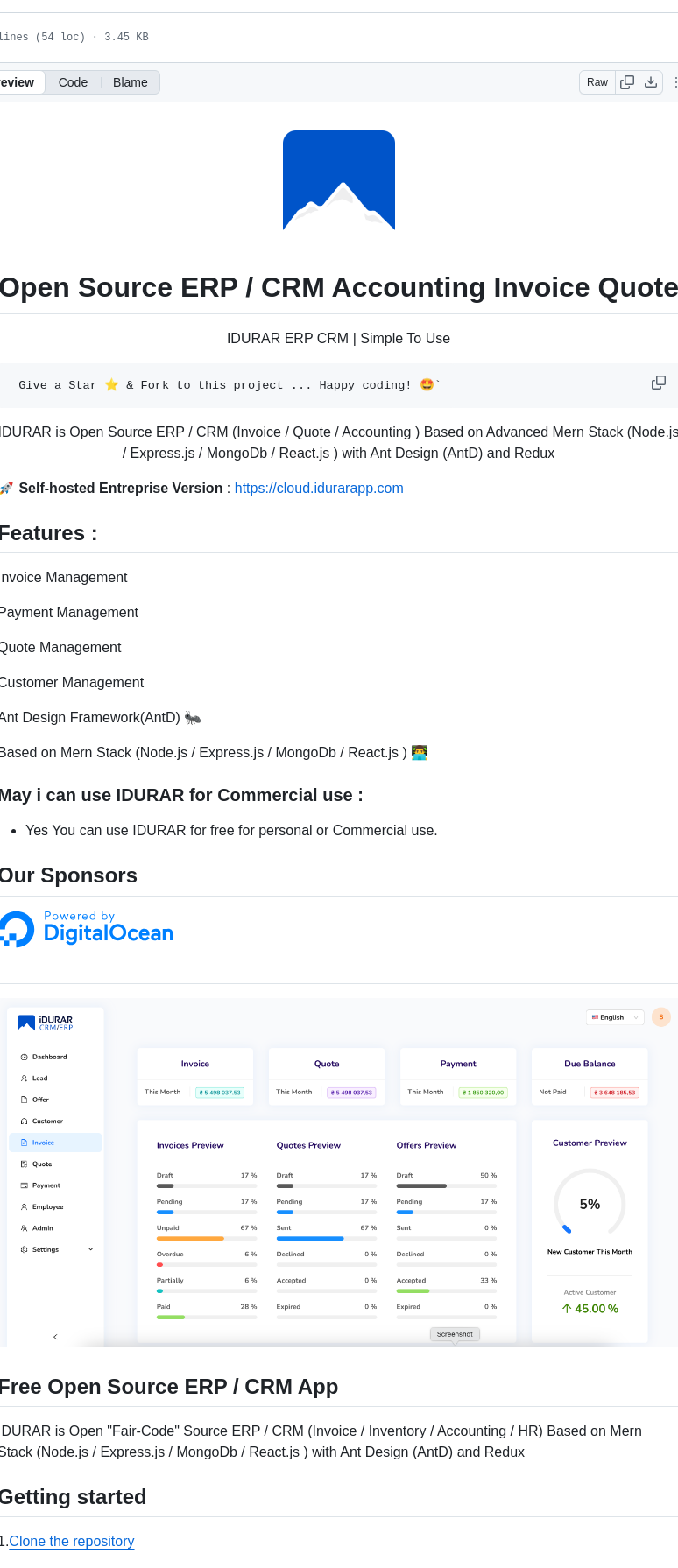Click the '(54 loc) · 3.45 KB' file info text
Screen dimensions: 678x1568
click(92, 37)
